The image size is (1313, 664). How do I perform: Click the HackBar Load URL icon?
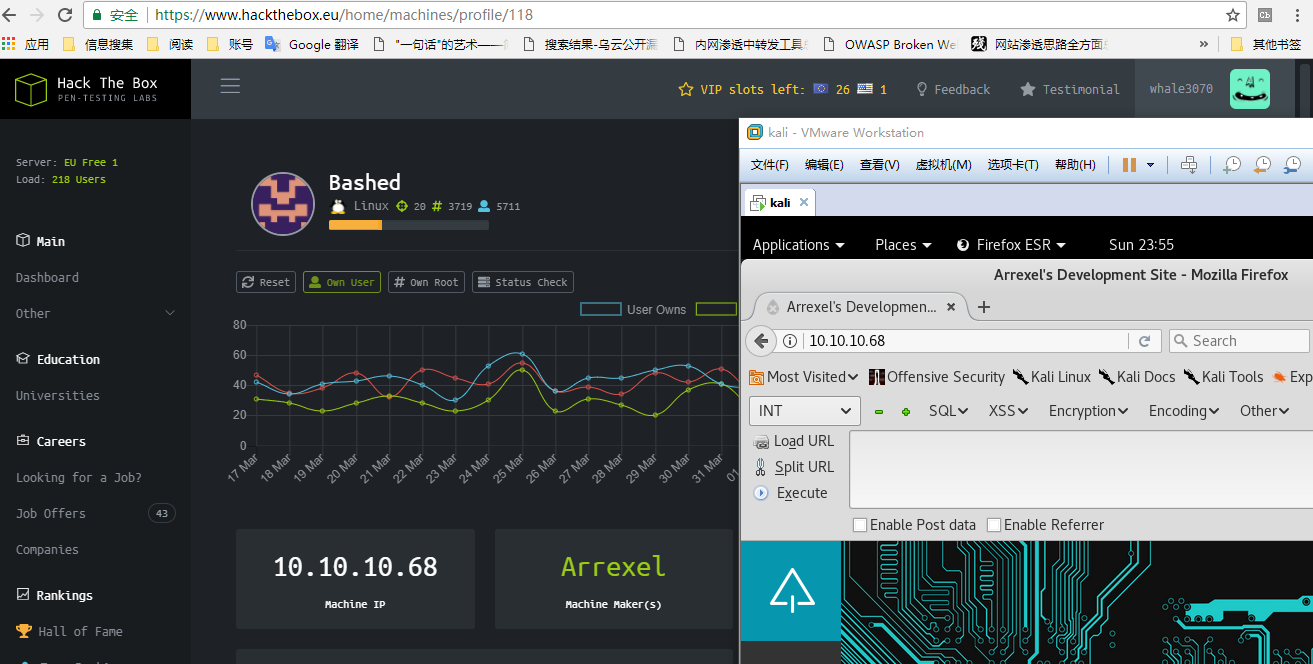coord(761,441)
